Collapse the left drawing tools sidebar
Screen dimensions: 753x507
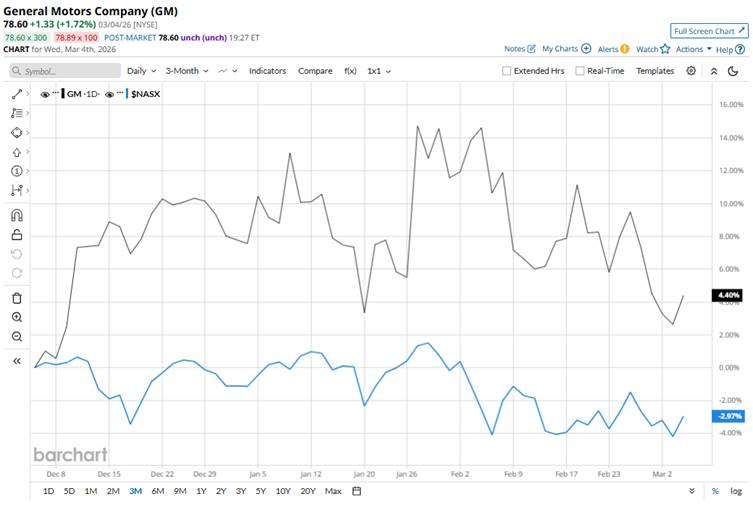click(x=17, y=360)
